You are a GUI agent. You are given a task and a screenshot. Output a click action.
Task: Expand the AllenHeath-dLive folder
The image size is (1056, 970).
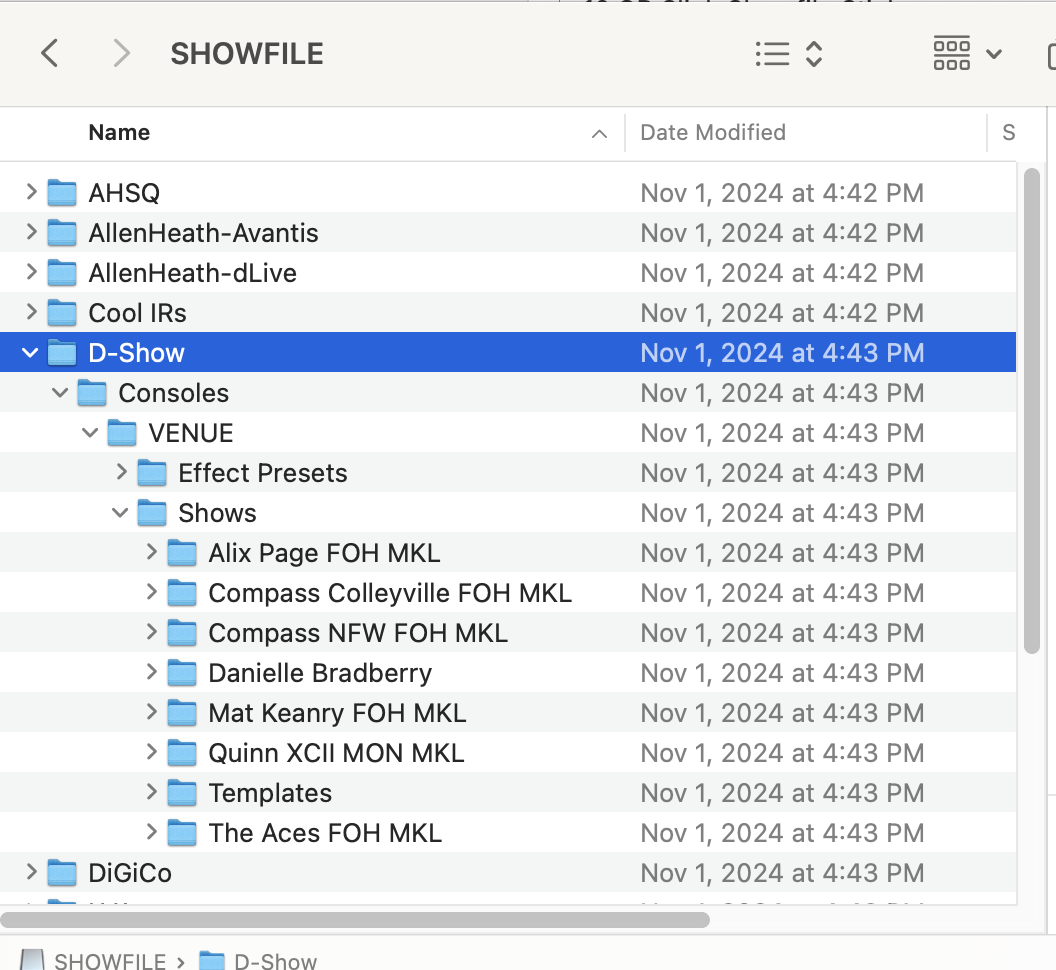pos(31,273)
